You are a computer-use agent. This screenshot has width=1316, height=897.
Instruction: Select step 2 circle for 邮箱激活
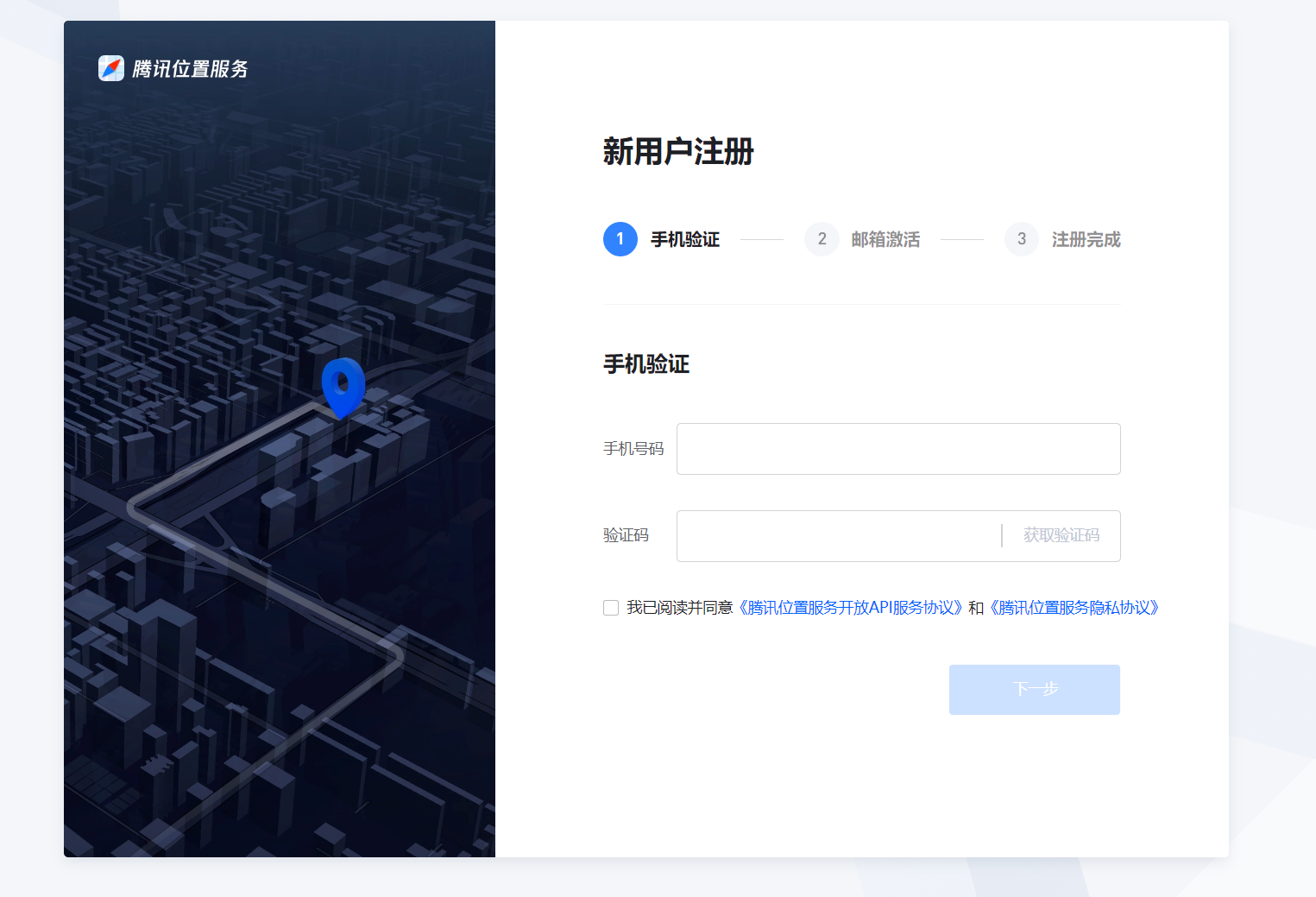tap(822, 239)
